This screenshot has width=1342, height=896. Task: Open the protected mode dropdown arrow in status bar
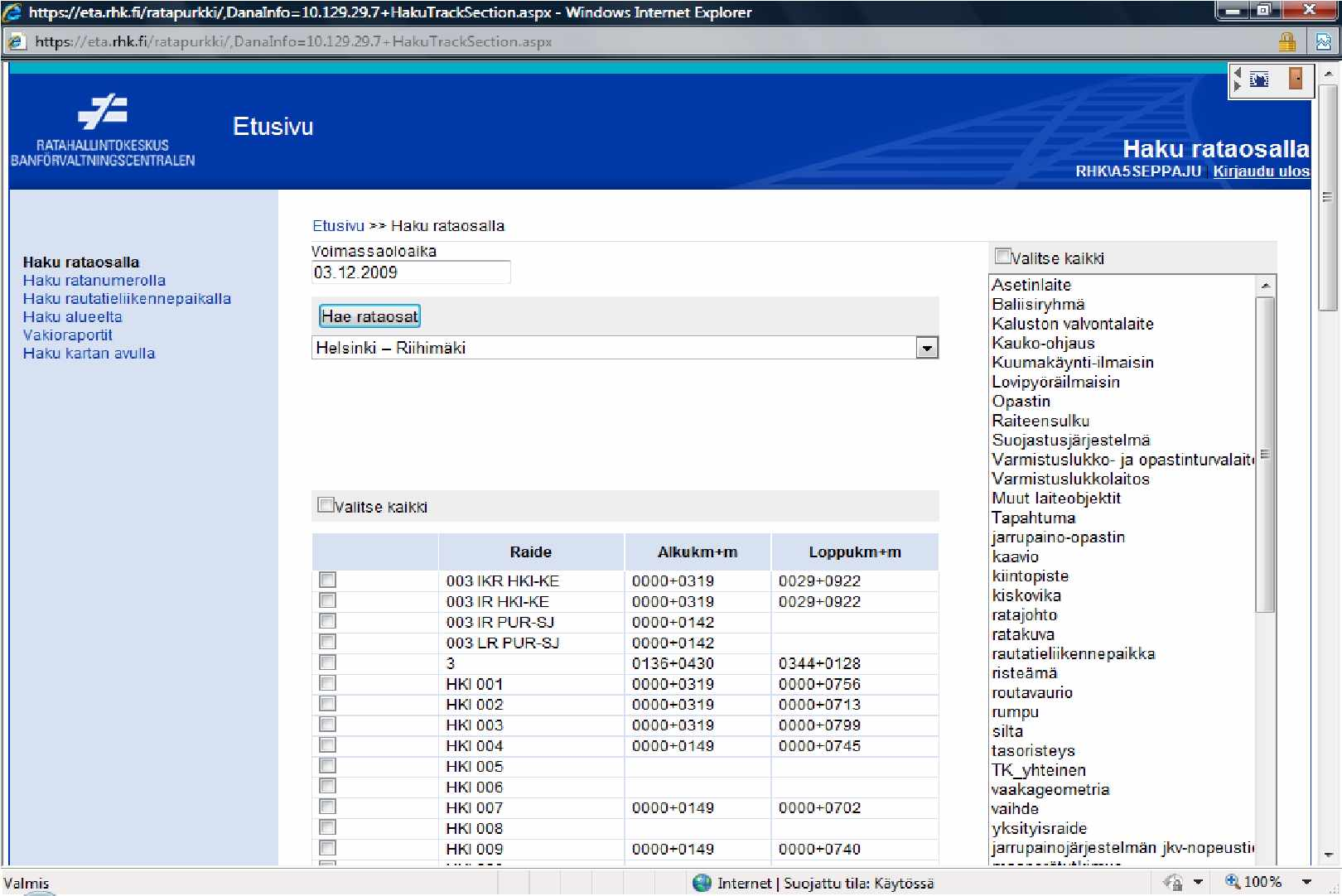[x=1197, y=883]
